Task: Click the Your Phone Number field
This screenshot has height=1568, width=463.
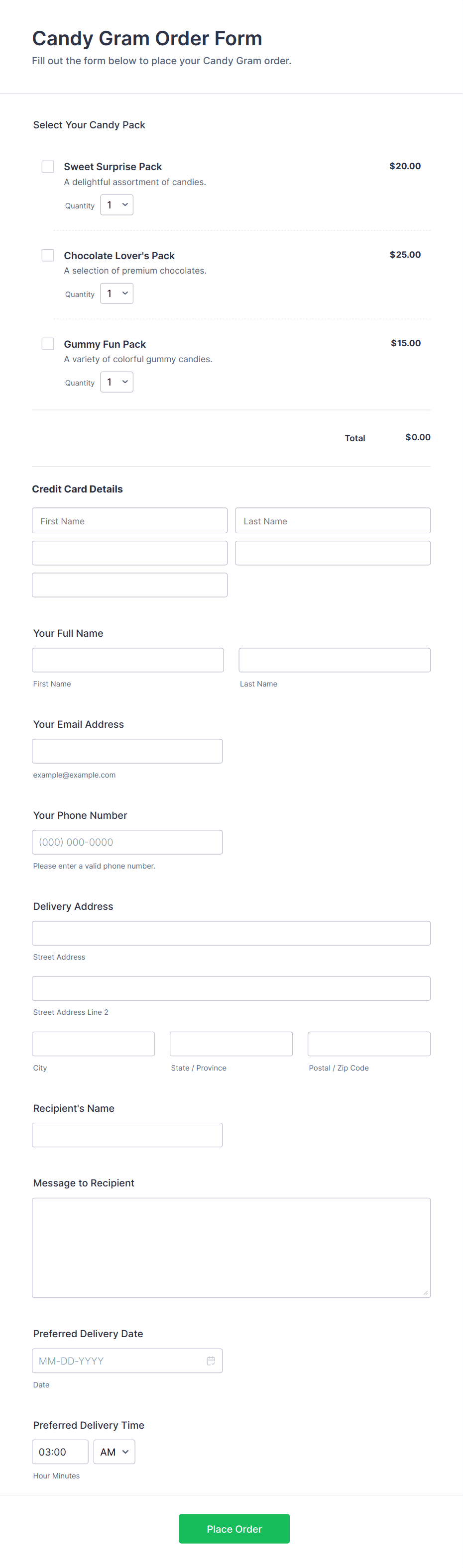Action: (127, 842)
